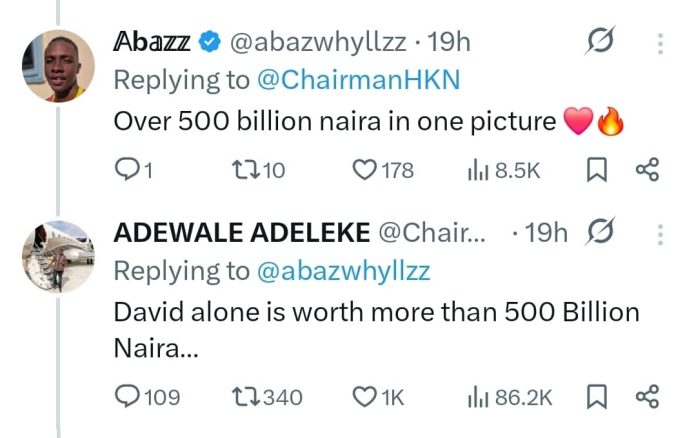View analytics showing 8.5K views

pyautogui.click(x=477, y=171)
